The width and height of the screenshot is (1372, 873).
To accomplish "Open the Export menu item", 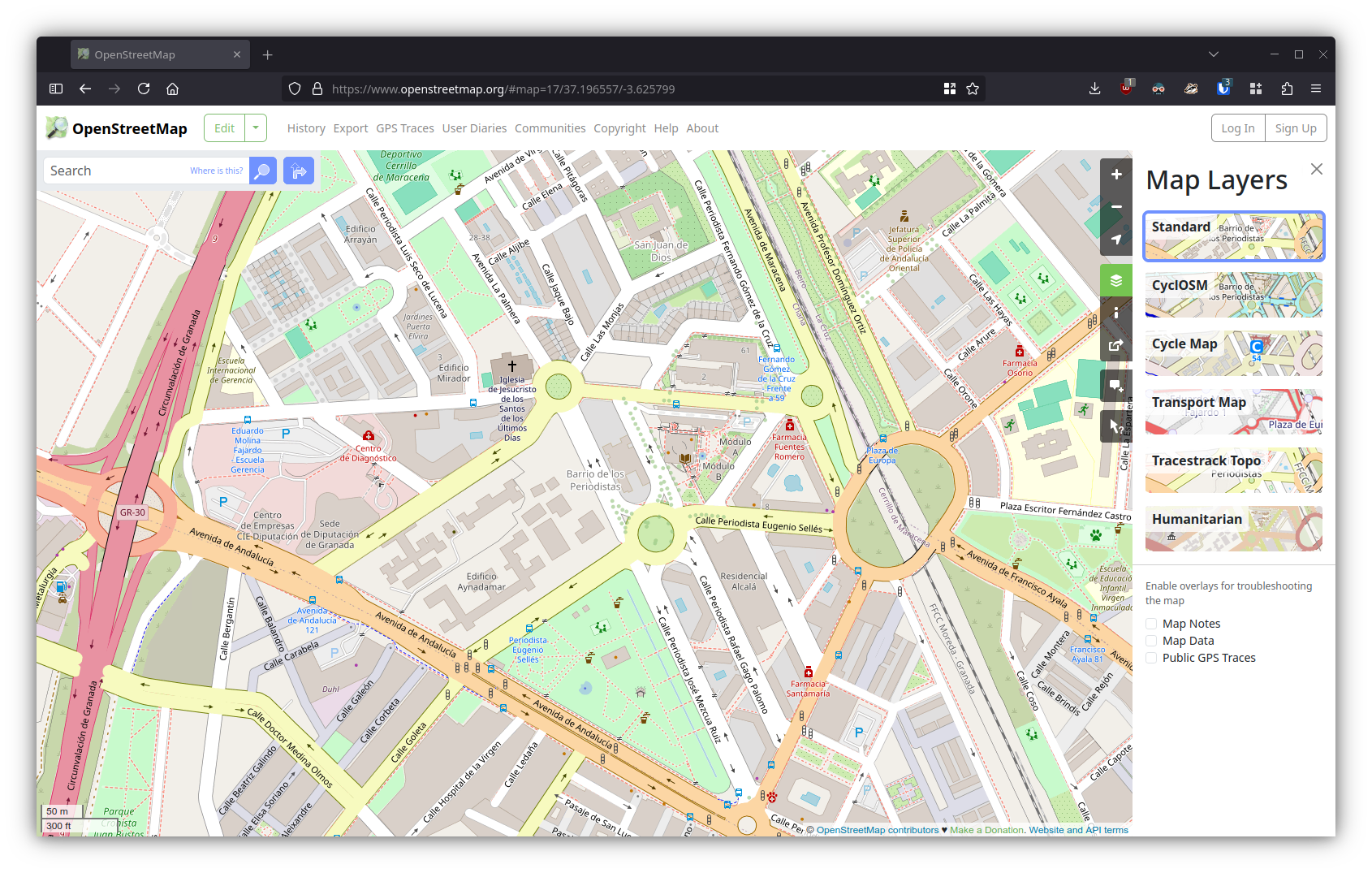I will click(351, 128).
